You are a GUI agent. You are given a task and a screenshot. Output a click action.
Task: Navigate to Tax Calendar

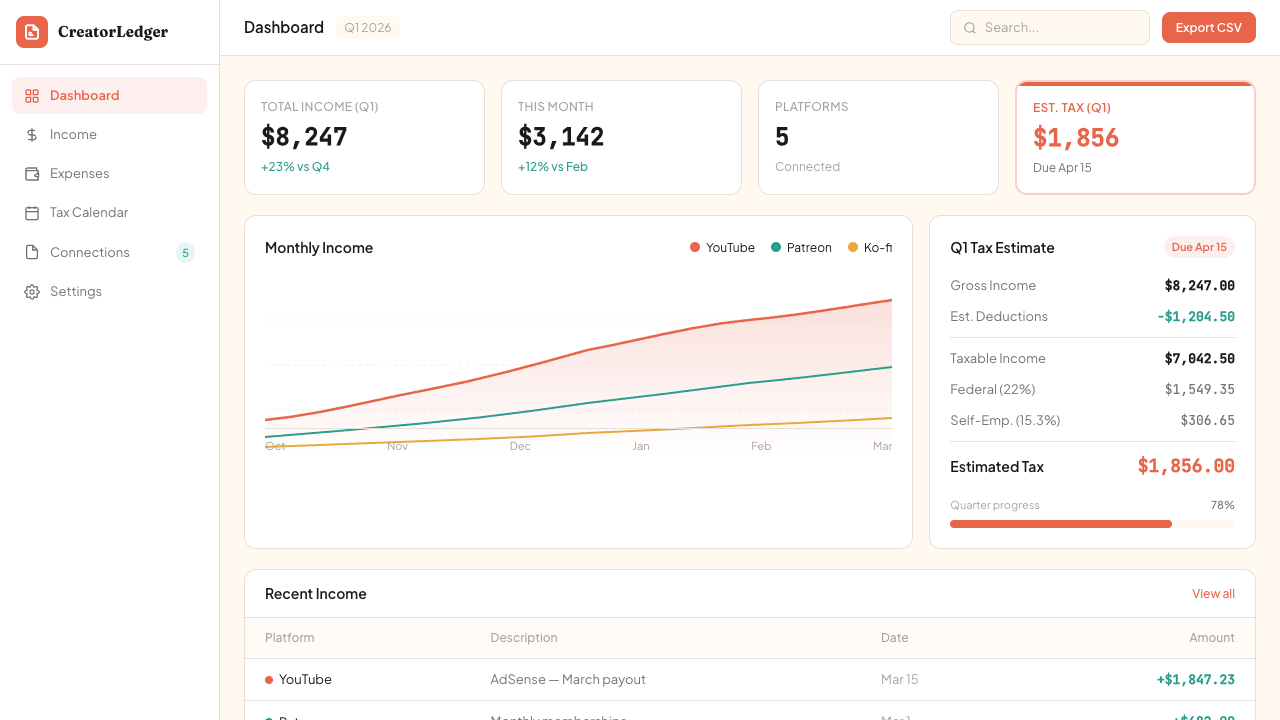coord(109,213)
